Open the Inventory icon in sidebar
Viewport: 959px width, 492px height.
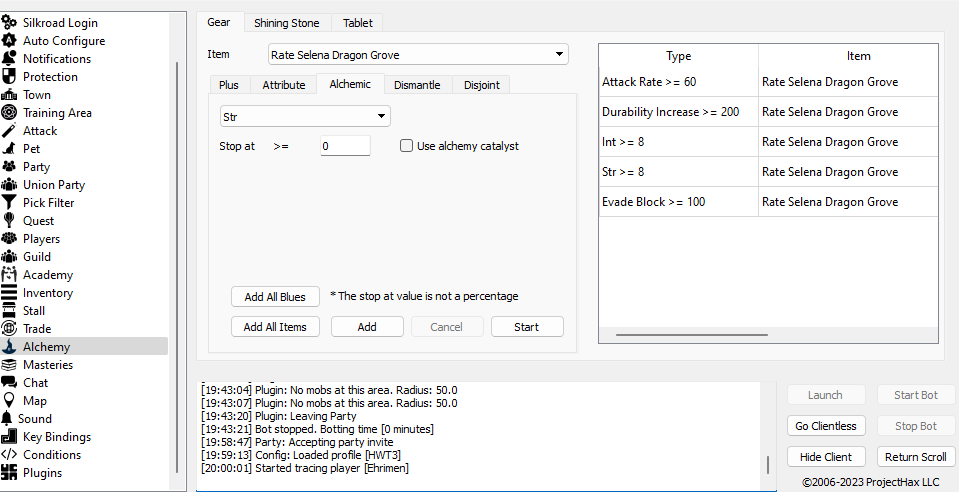[9, 293]
